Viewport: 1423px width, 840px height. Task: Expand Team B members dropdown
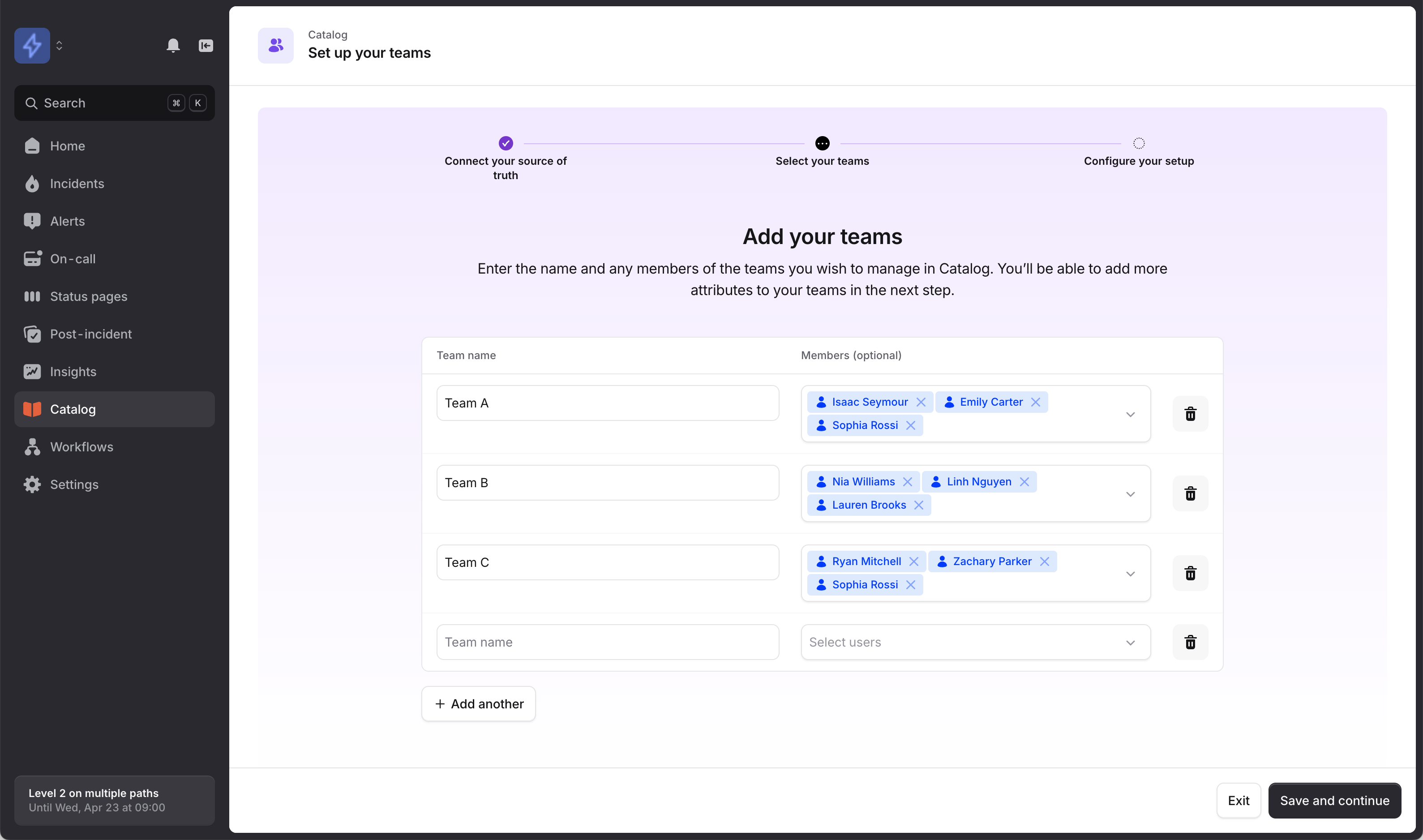coord(1130,494)
